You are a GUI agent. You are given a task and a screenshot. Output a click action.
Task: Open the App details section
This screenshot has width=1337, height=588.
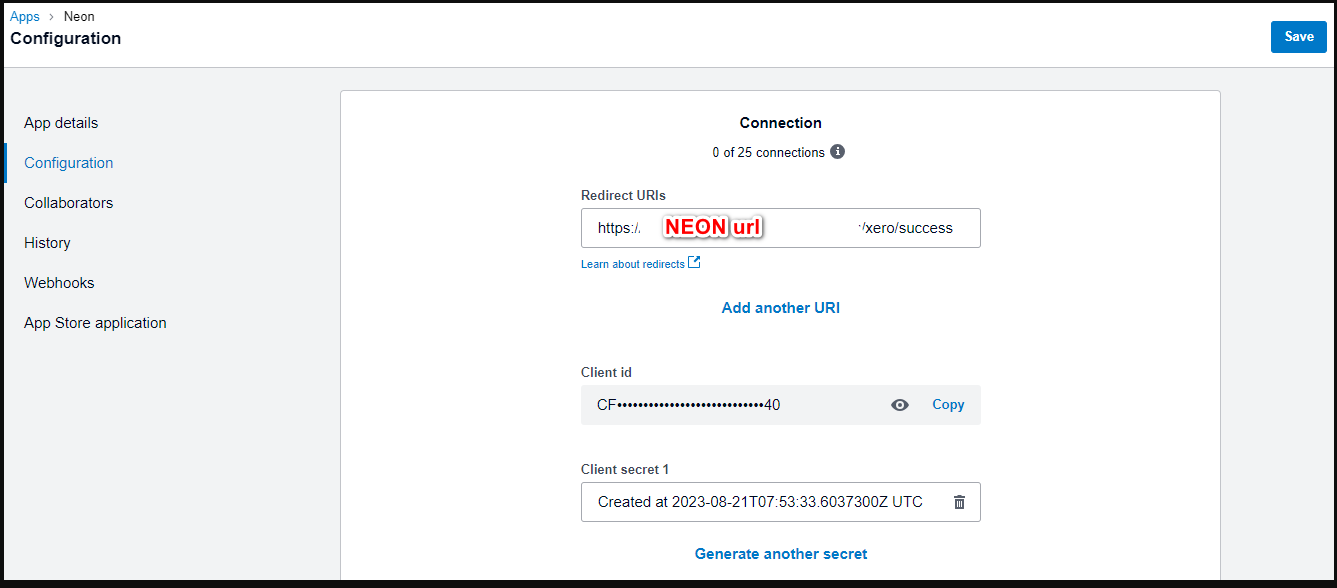[x=61, y=123]
